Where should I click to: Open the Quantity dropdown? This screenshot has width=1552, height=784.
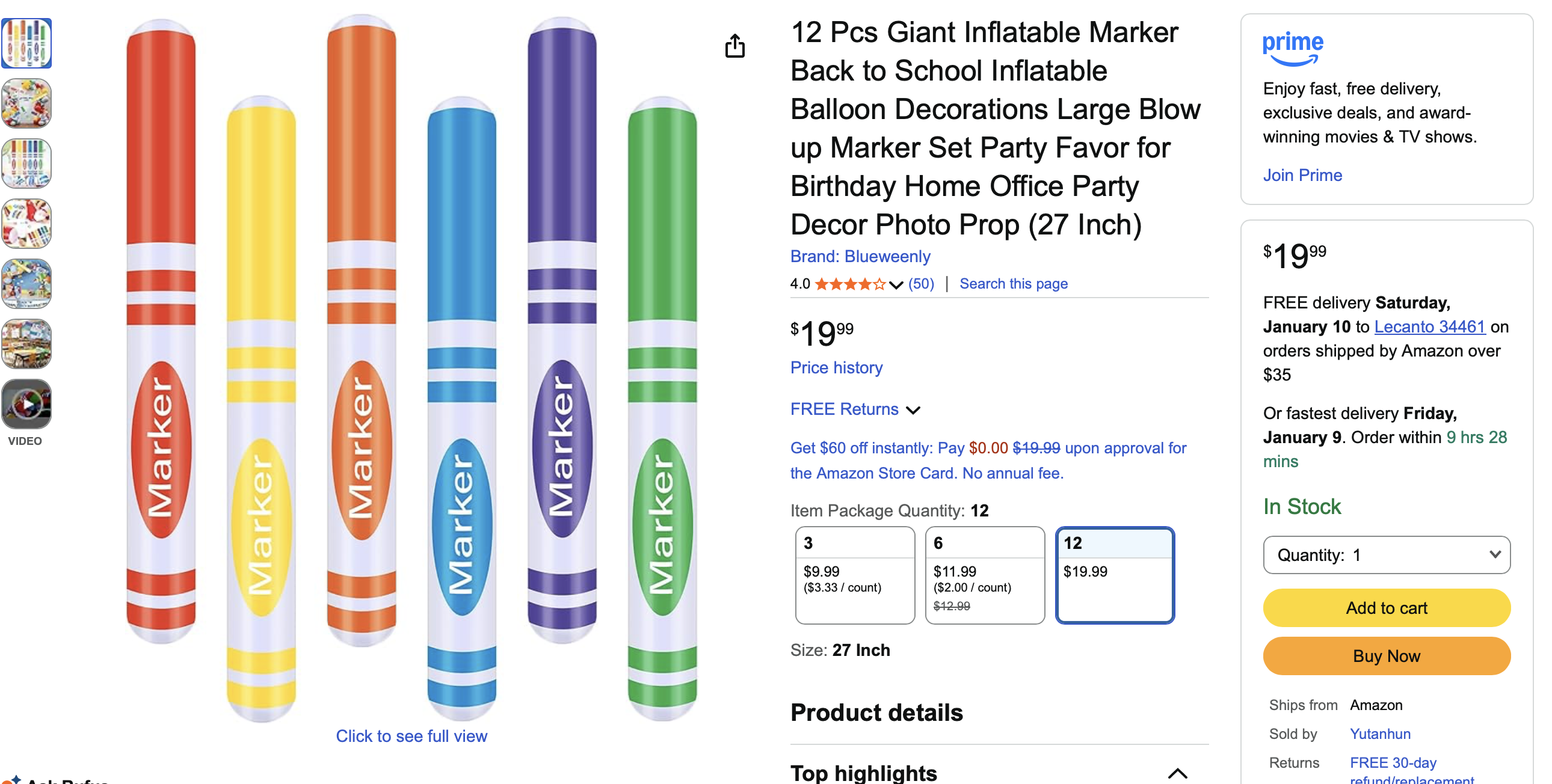tap(1386, 554)
